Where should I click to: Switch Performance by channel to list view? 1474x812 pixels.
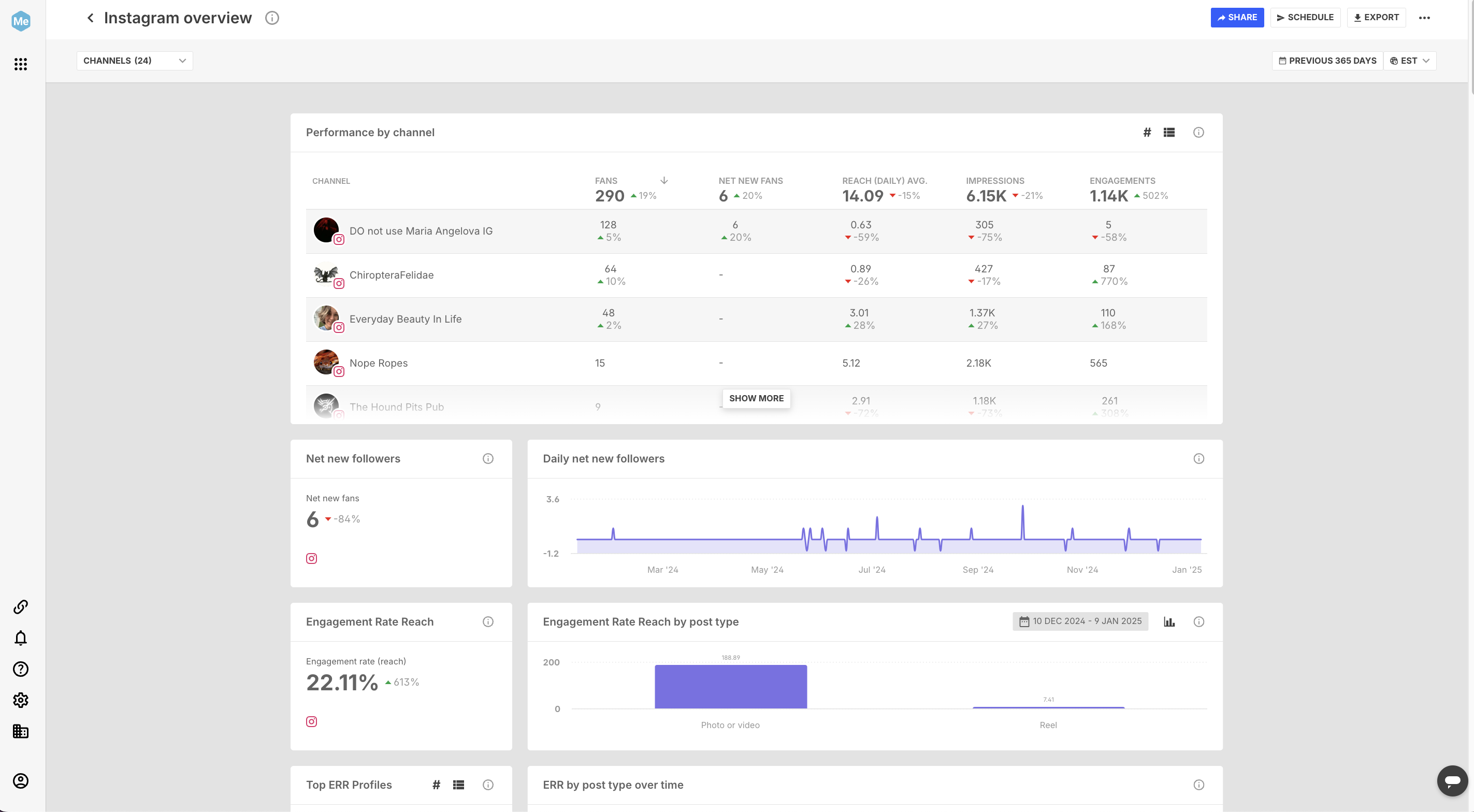click(x=1169, y=133)
